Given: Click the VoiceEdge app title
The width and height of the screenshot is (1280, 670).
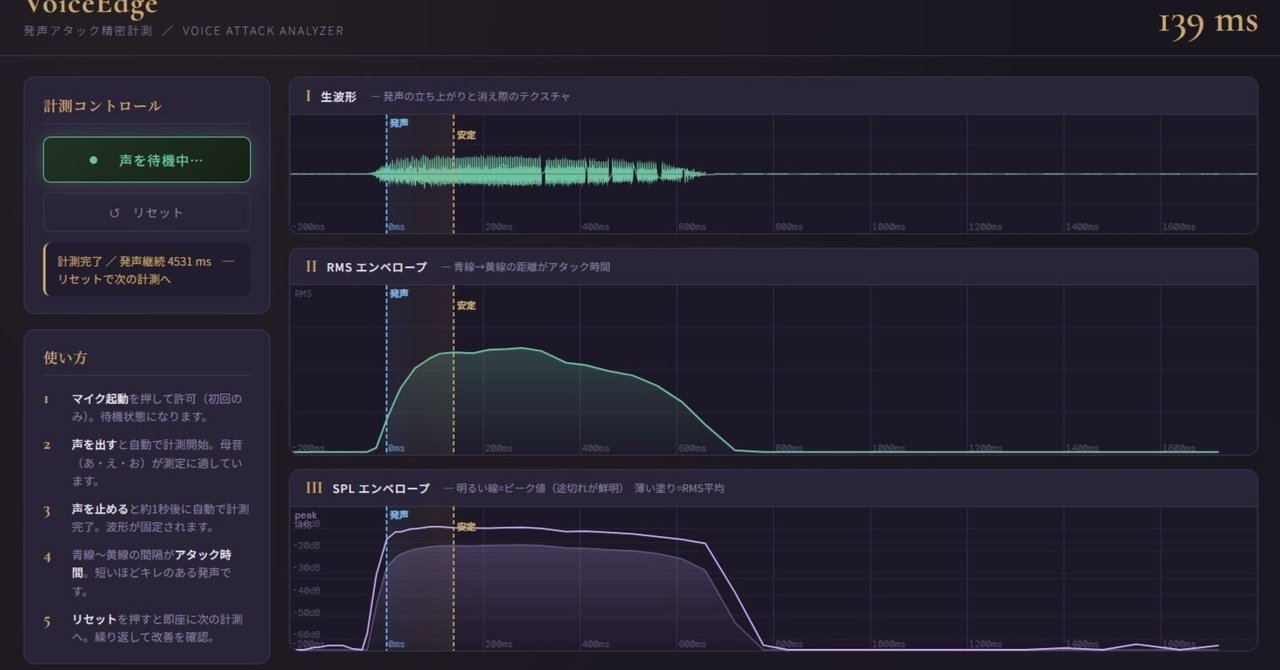Looking at the screenshot, I should point(91,9).
